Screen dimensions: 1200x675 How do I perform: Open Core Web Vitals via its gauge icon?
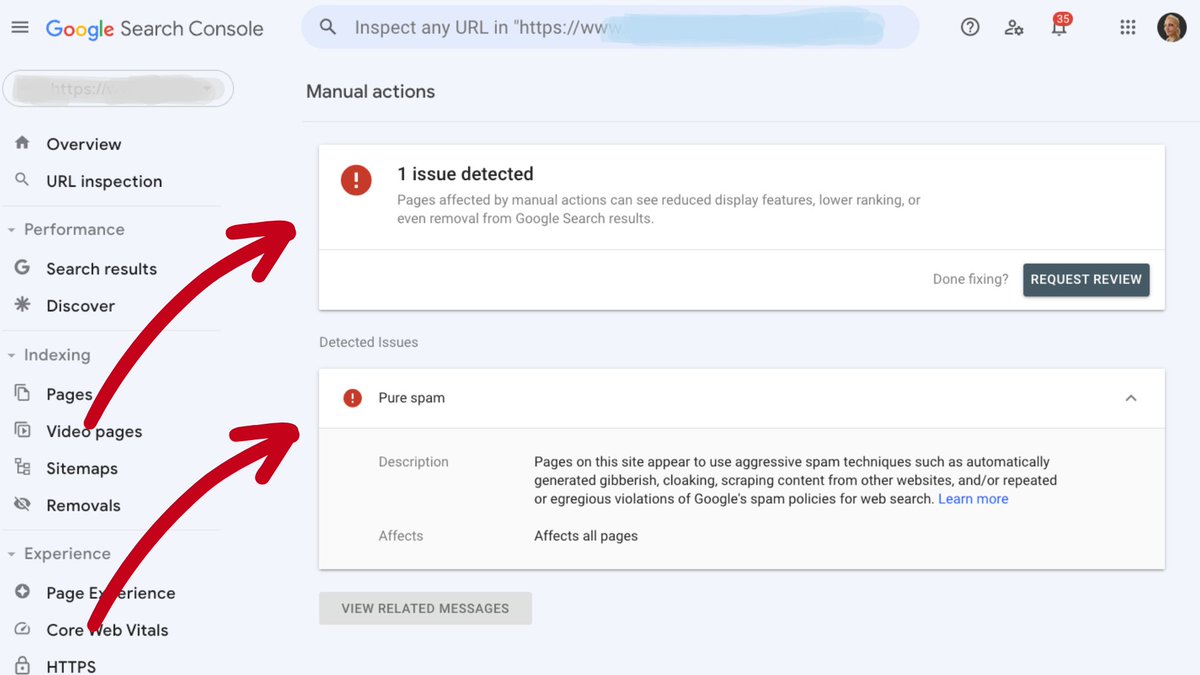[22, 629]
